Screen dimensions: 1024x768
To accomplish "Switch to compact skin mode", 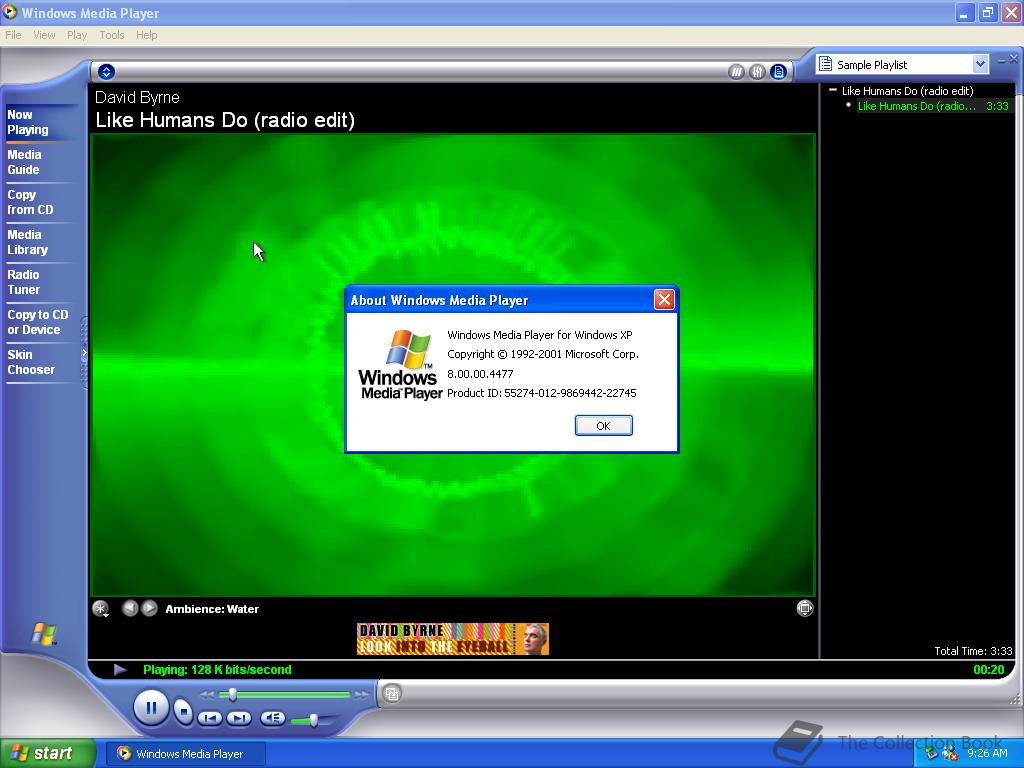I will coord(392,694).
